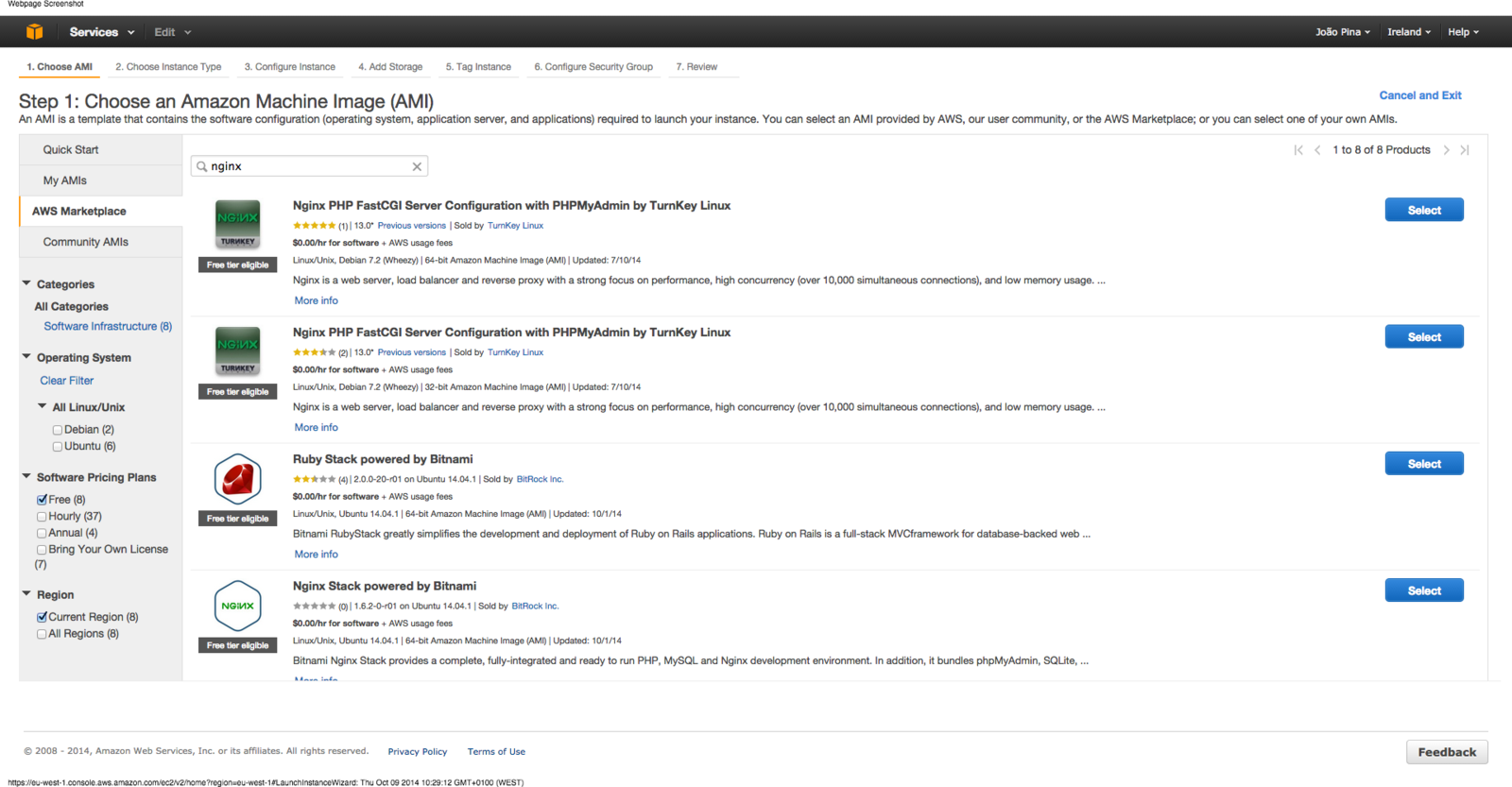Collapse the Region filter section
Image resolution: width=1512 pixels, height=787 pixels.
(x=26, y=594)
